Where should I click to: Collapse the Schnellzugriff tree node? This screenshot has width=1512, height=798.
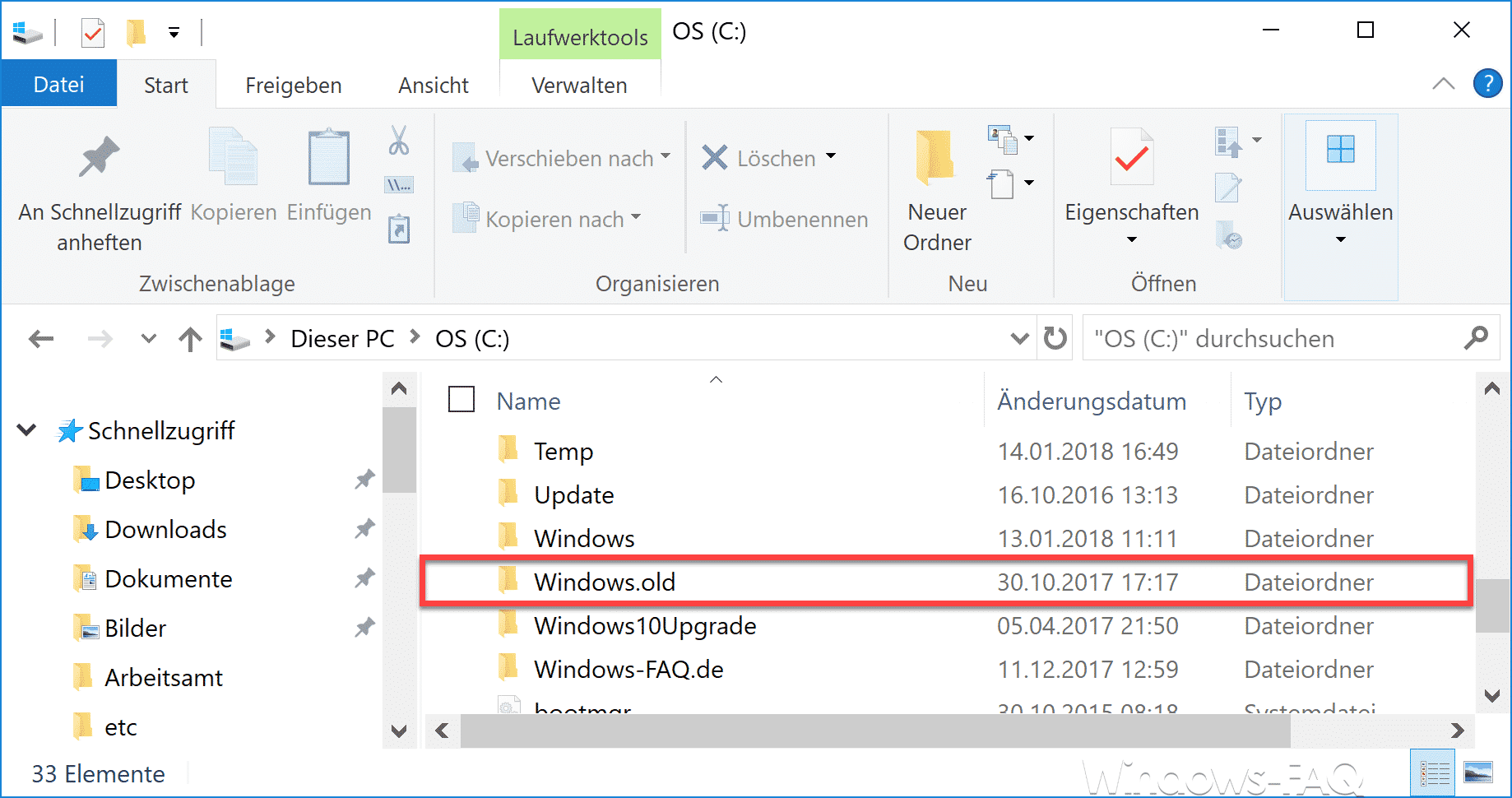tap(27, 429)
